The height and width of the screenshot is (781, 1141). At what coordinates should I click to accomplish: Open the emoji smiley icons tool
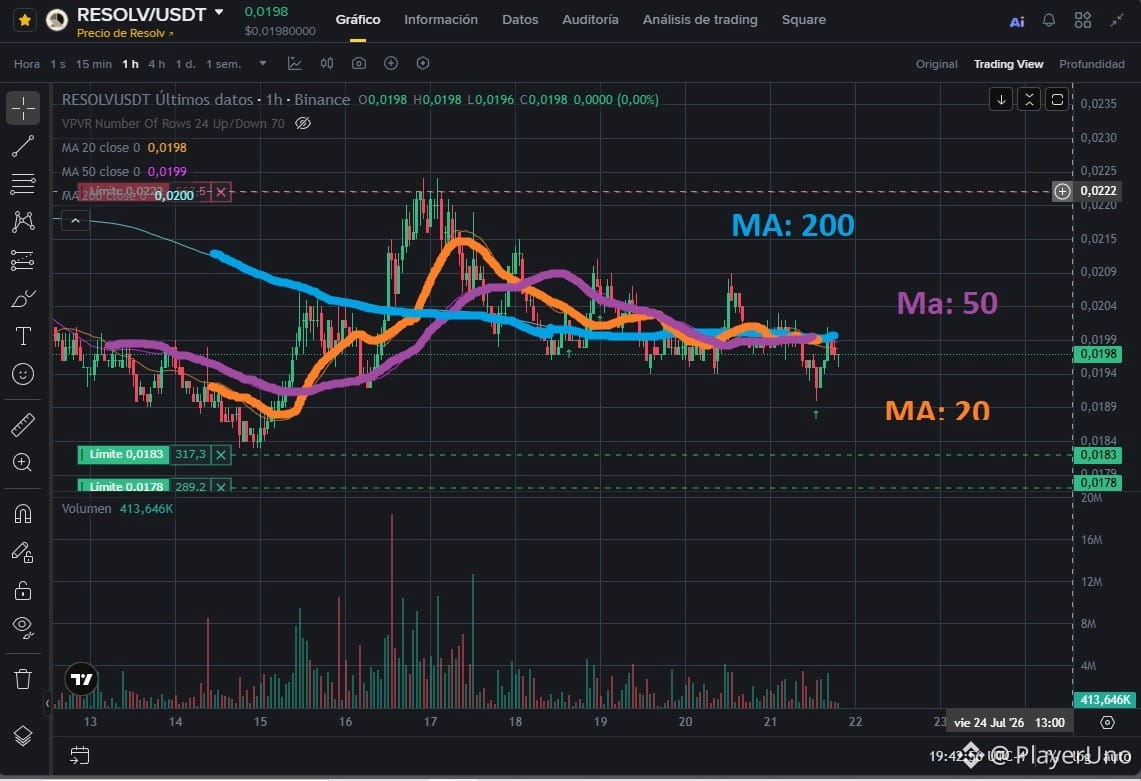pos(23,374)
